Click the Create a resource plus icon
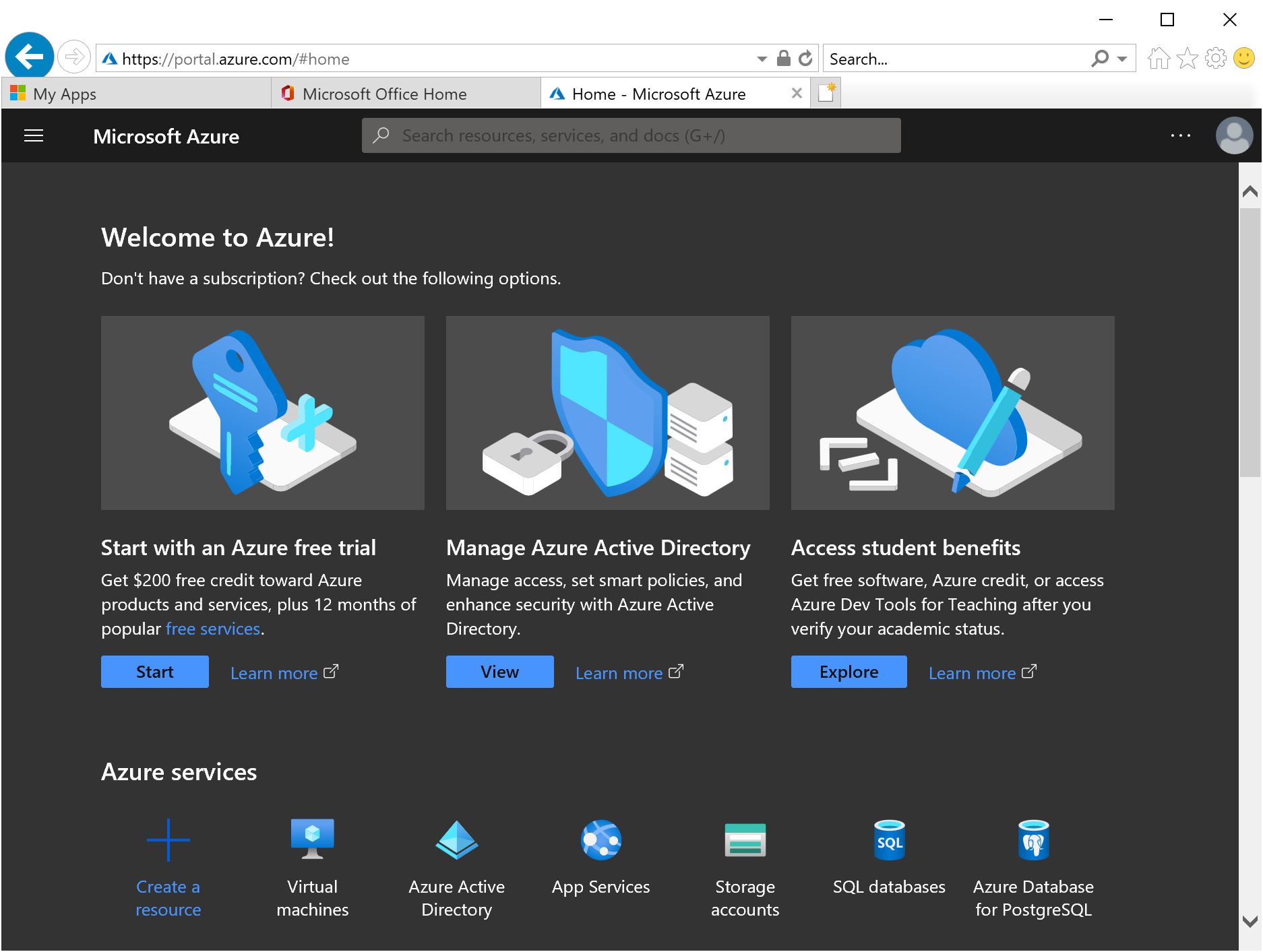 point(168,840)
